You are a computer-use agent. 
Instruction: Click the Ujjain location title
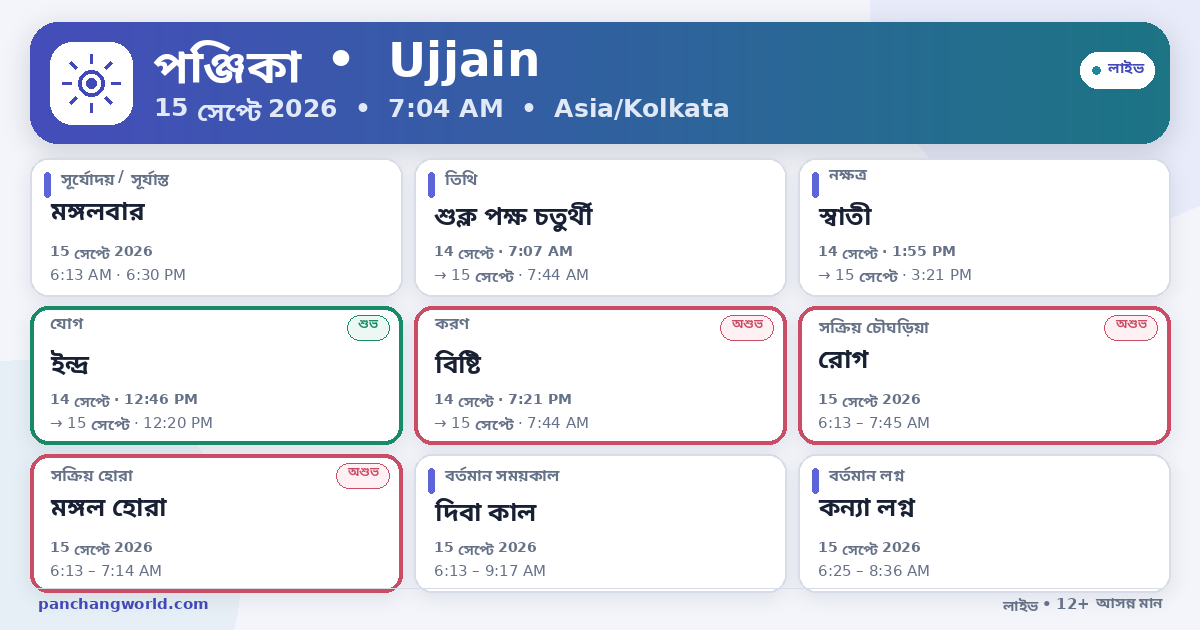coord(464,62)
